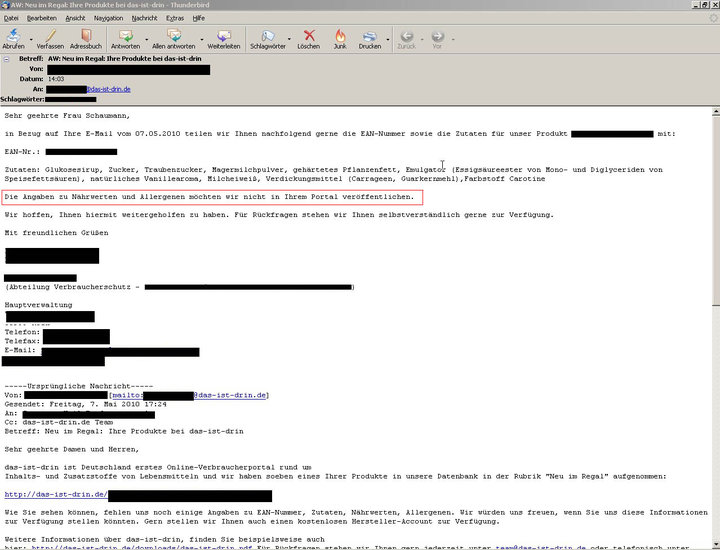Click the 'Hauptverwaltung' line in signature

pyautogui.click(x=39, y=305)
